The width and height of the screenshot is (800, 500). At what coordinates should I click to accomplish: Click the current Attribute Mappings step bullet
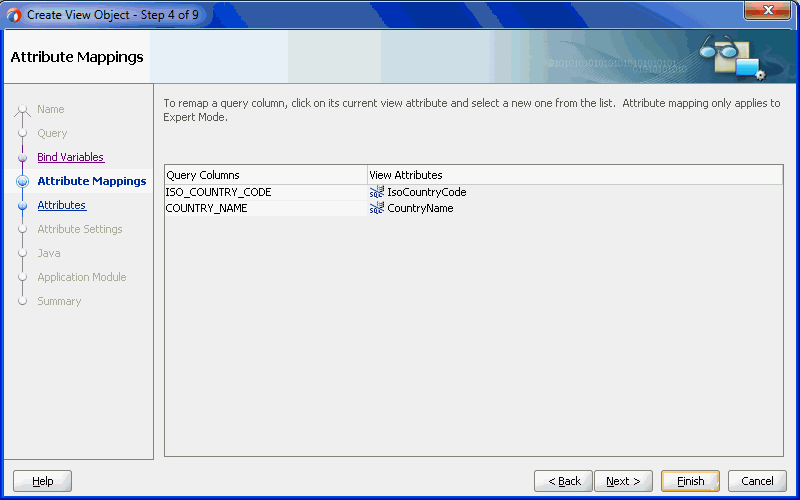coord(22,181)
